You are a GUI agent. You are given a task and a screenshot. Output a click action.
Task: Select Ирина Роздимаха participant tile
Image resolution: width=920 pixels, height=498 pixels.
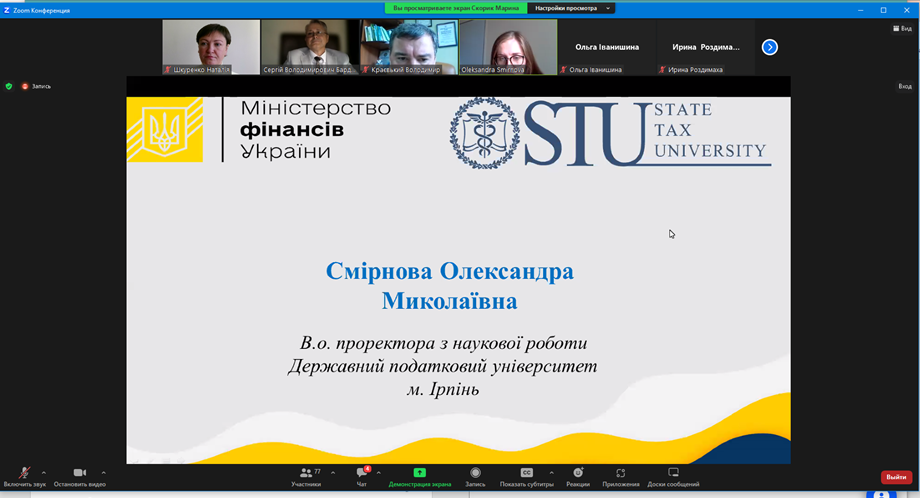(x=706, y=47)
